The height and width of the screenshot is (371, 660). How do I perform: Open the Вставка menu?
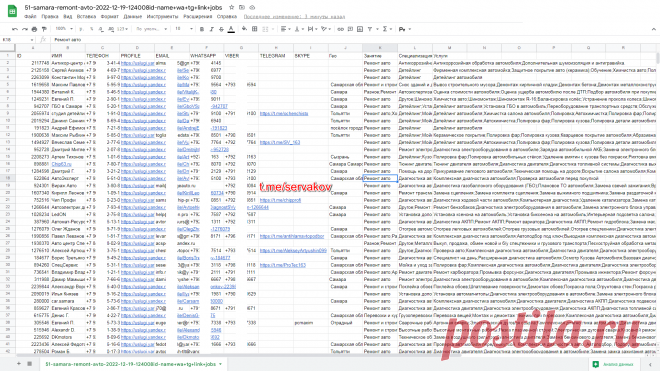click(x=86, y=17)
